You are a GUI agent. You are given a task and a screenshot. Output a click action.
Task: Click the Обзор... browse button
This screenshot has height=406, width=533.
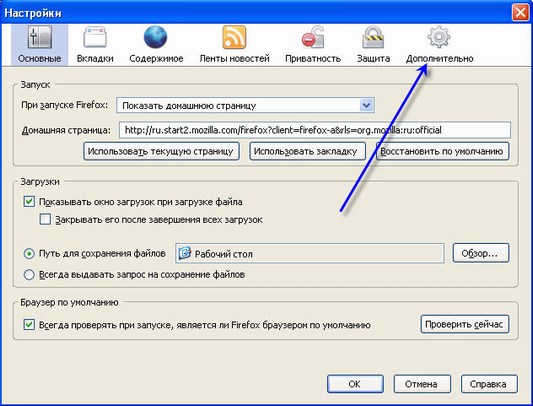click(x=481, y=253)
